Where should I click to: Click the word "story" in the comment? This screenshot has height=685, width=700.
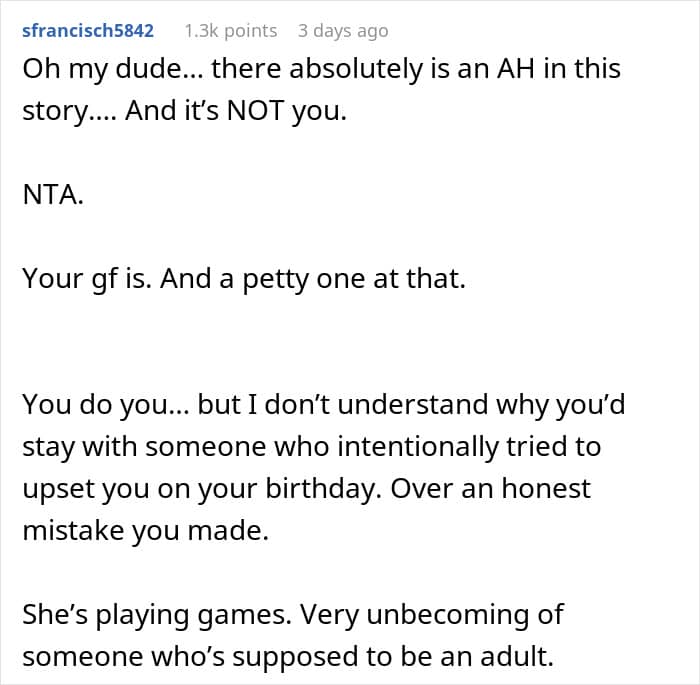(53, 111)
